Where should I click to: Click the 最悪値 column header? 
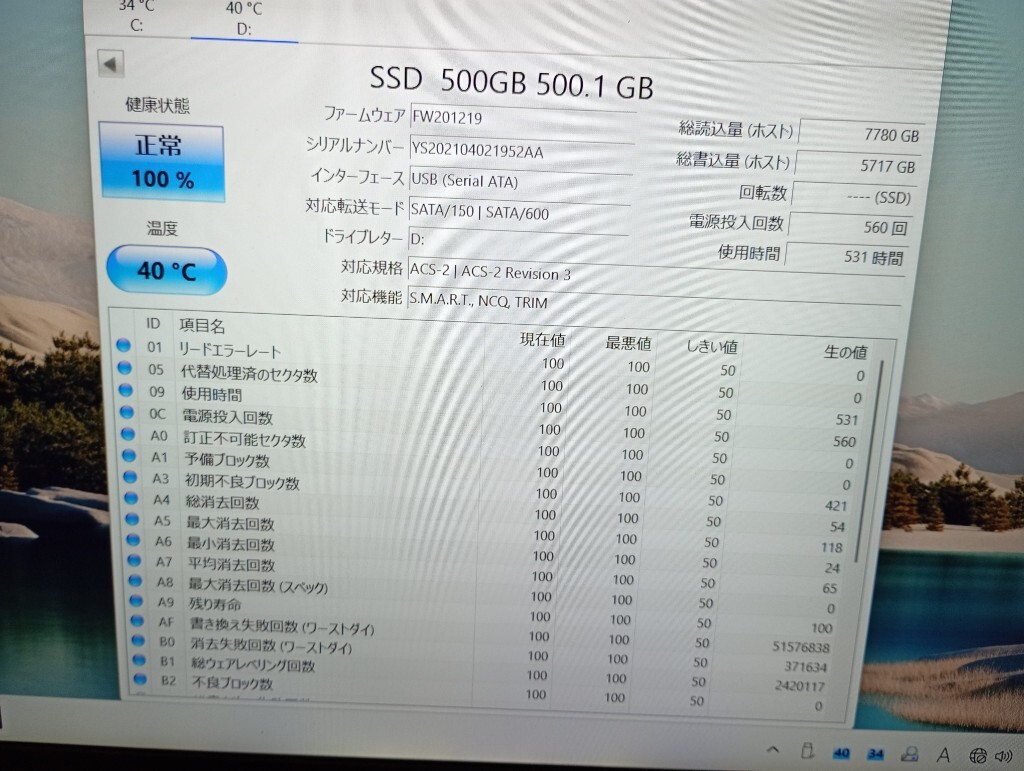(x=628, y=343)
